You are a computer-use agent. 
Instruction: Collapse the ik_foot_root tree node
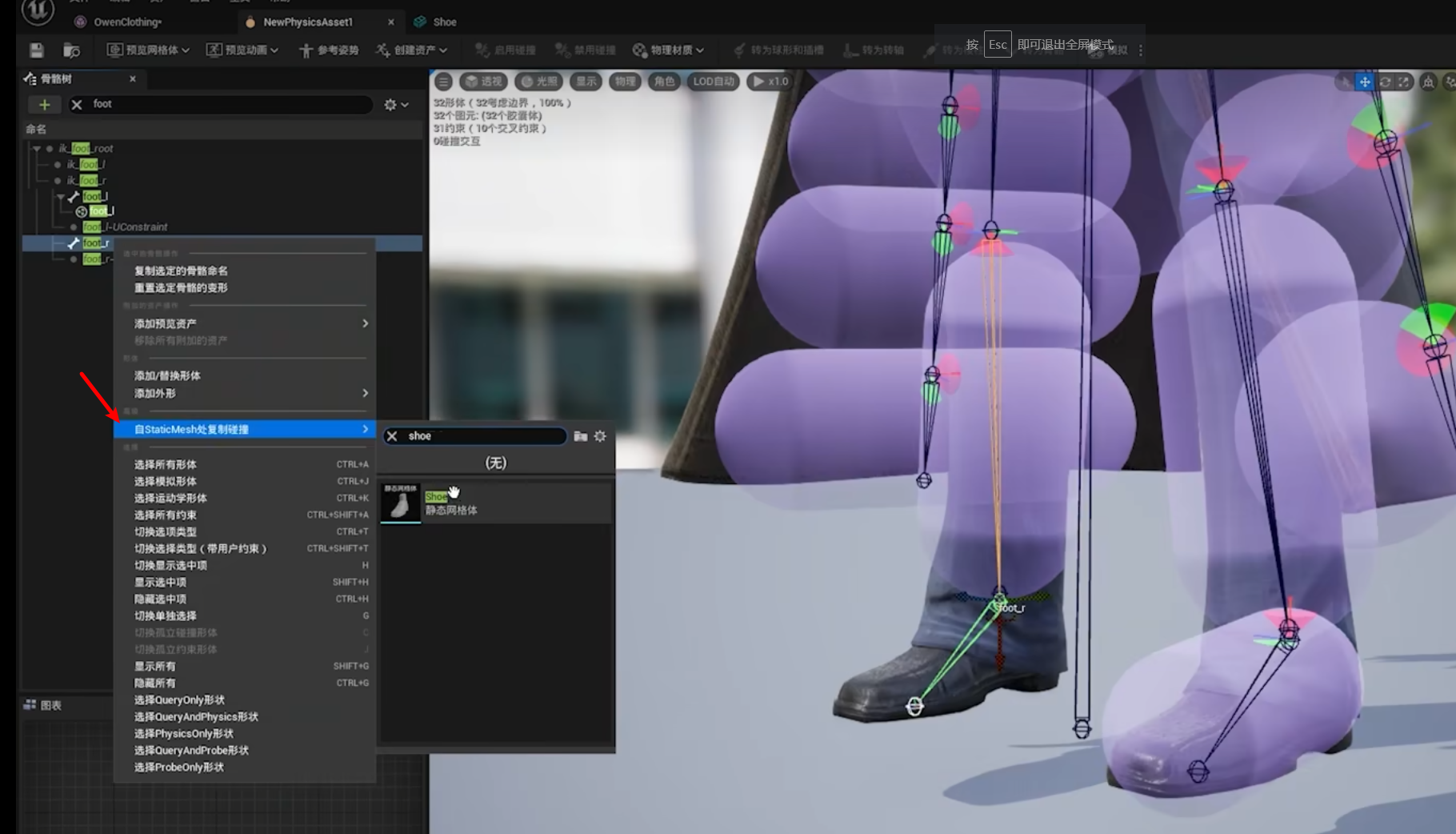pos(37,149)
